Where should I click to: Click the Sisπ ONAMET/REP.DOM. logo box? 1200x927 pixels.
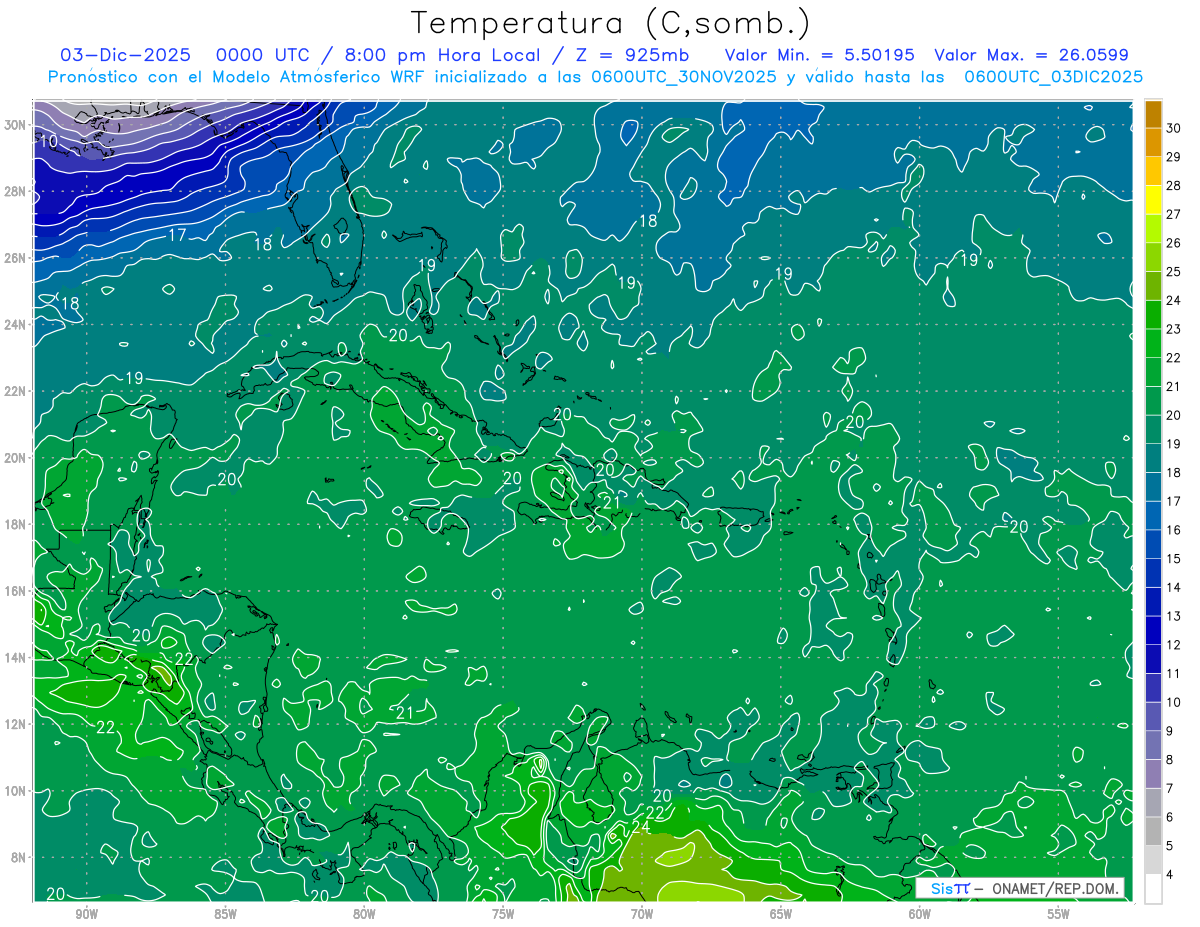[x=1019, y=888]
